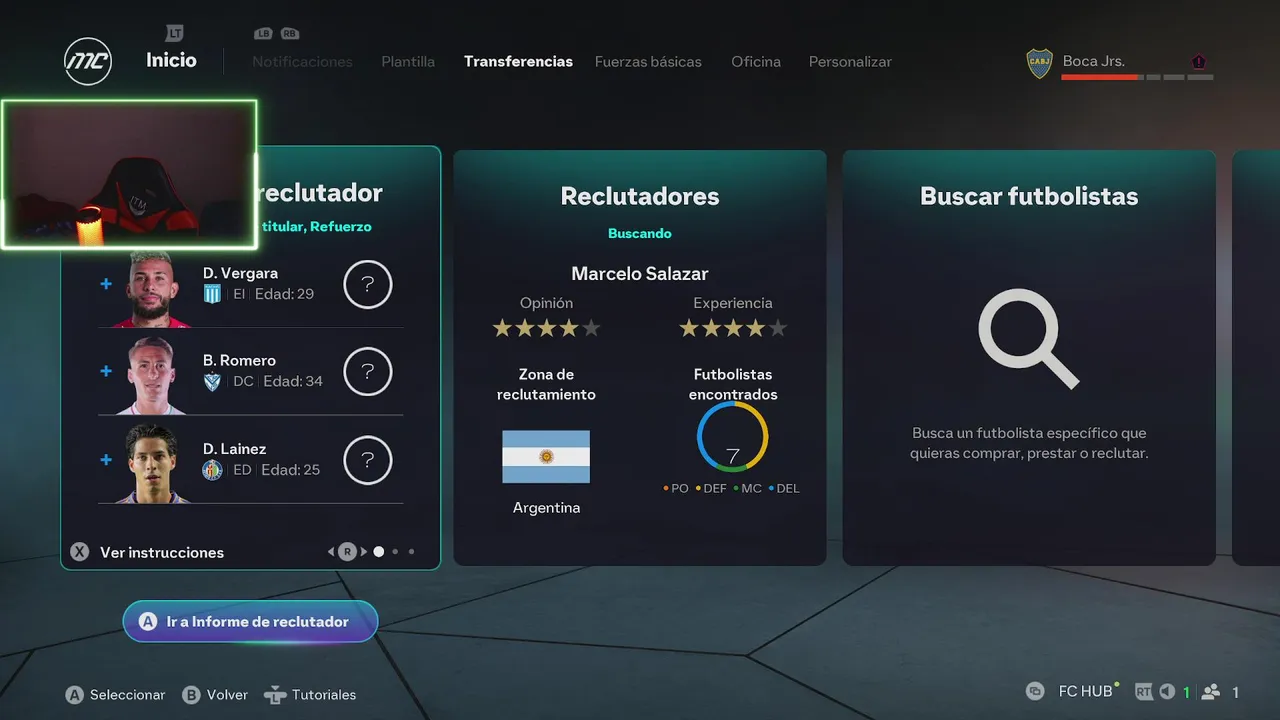The image size is (1280, 720).
Task: Click the left arrow of the page selector
Action: [x=331, y=552]
